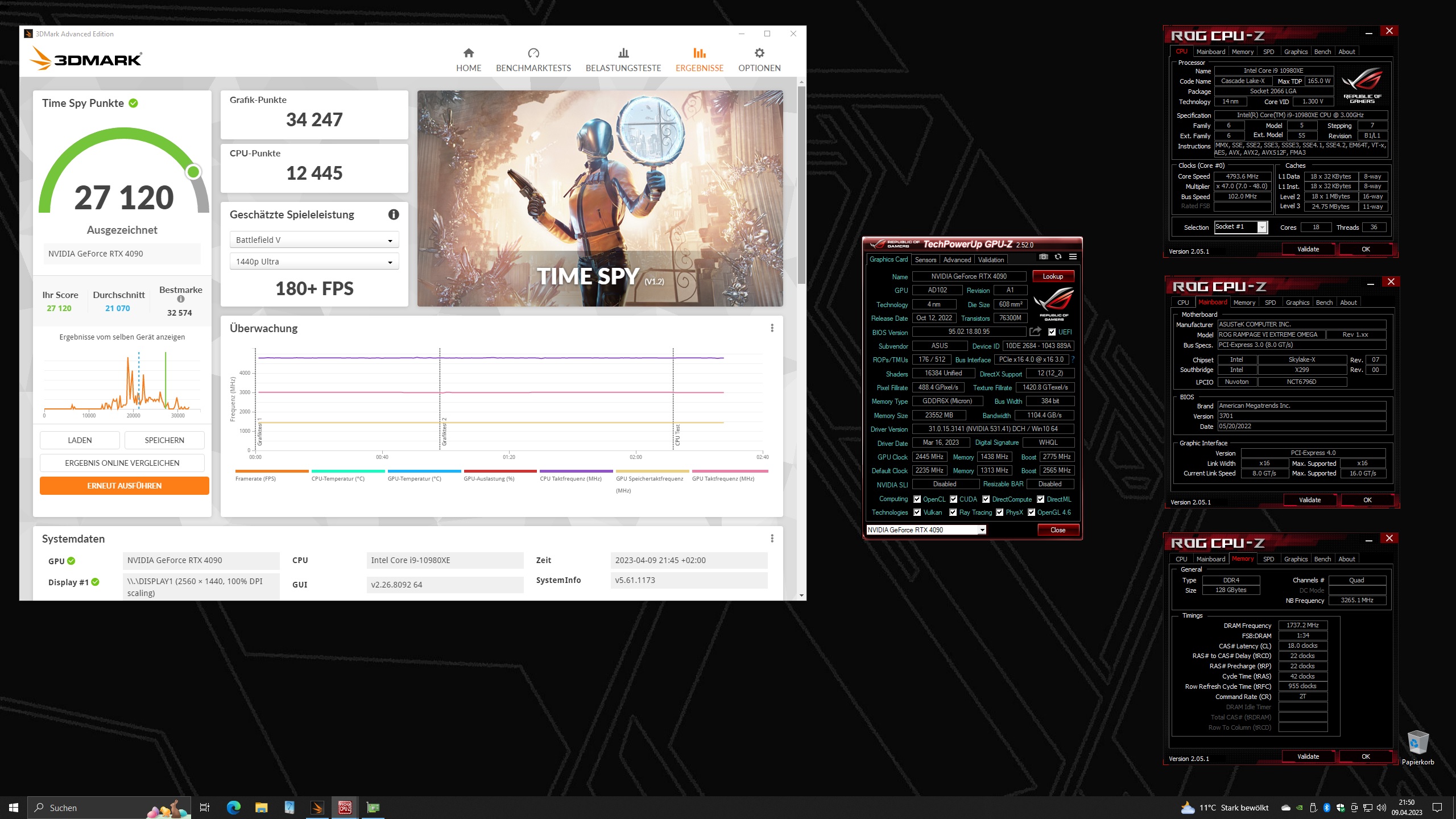Click the BIOS export icon in GPU-Z
The width and height of the screenshot is (1456, 819).
[x=1035, y=332]
